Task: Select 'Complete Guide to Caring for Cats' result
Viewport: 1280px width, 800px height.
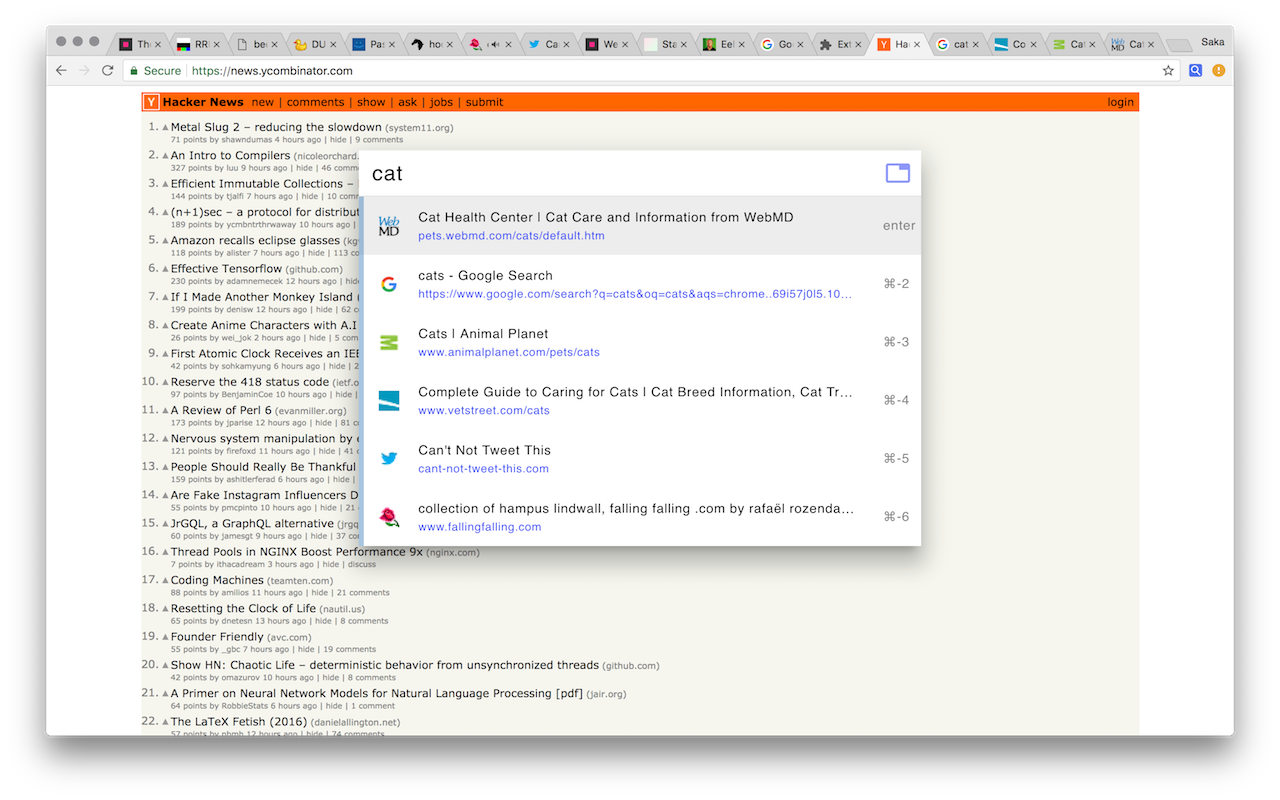Action: (x=642, y=400)
